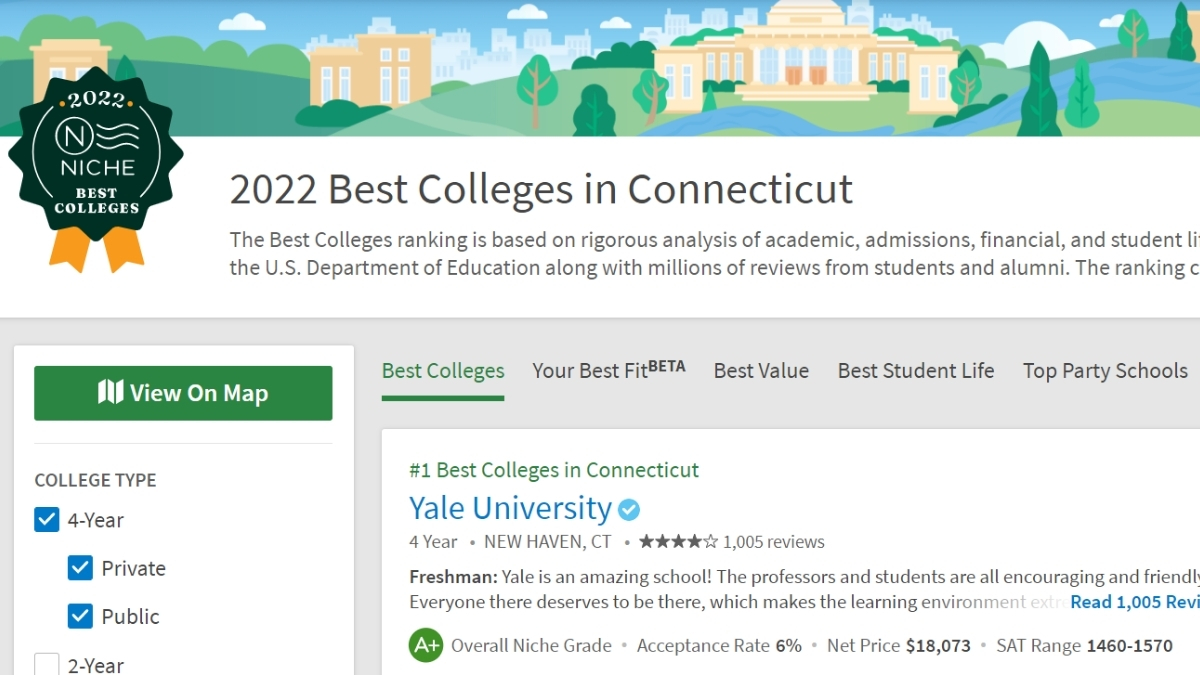Uncheck the 4-Year college type checkbox
Viewport: 1200px width, 675px height.
[x=47, y=520]
